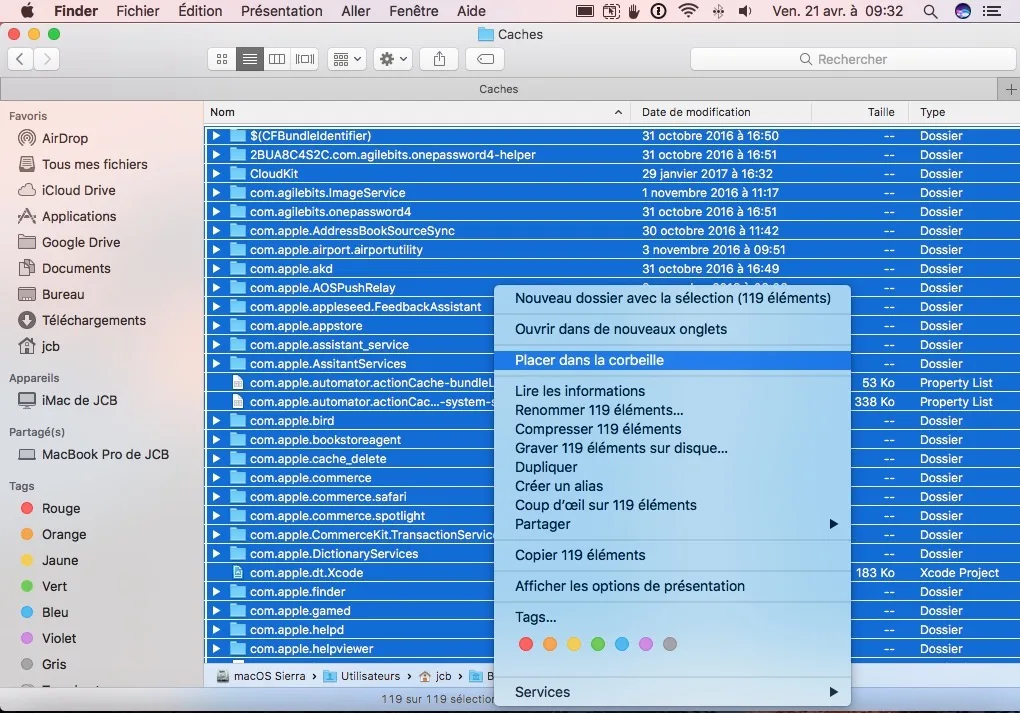Open the Partager submenu
This screenshot has width=1020, height=713.
(x=673, y=524)
